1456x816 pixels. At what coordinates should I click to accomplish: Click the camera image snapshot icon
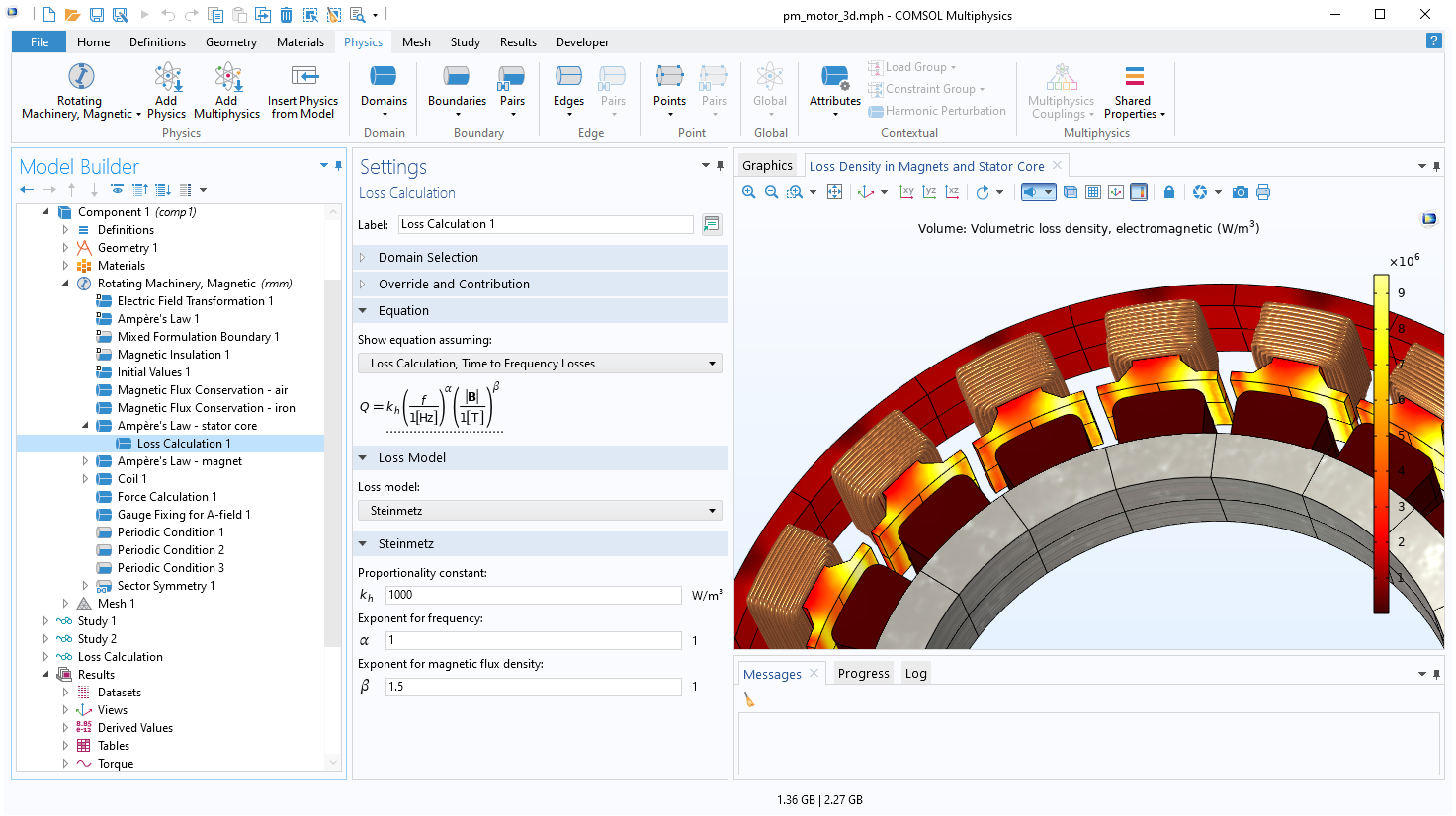[1240, 192]
